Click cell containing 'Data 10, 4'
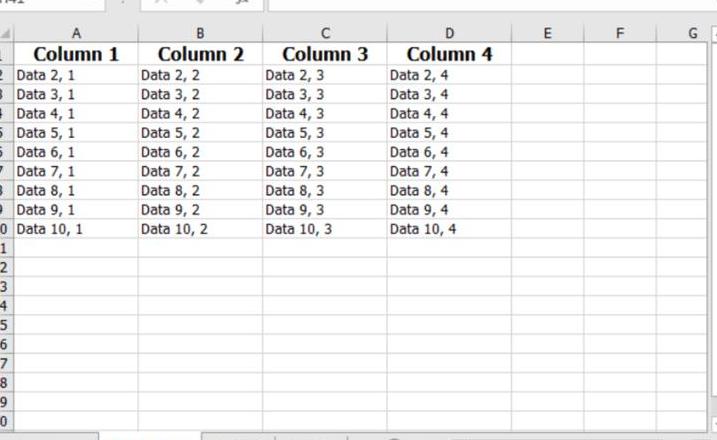The width and height of the screenshot is (717, 440). point(449,229)
